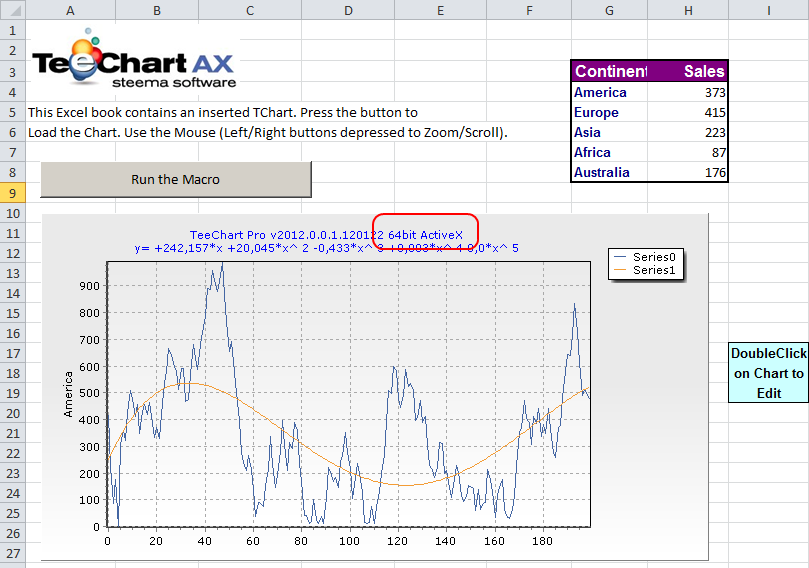Screen dimensions: 809x568
Task: Select column C header
Action: (250, 10)
